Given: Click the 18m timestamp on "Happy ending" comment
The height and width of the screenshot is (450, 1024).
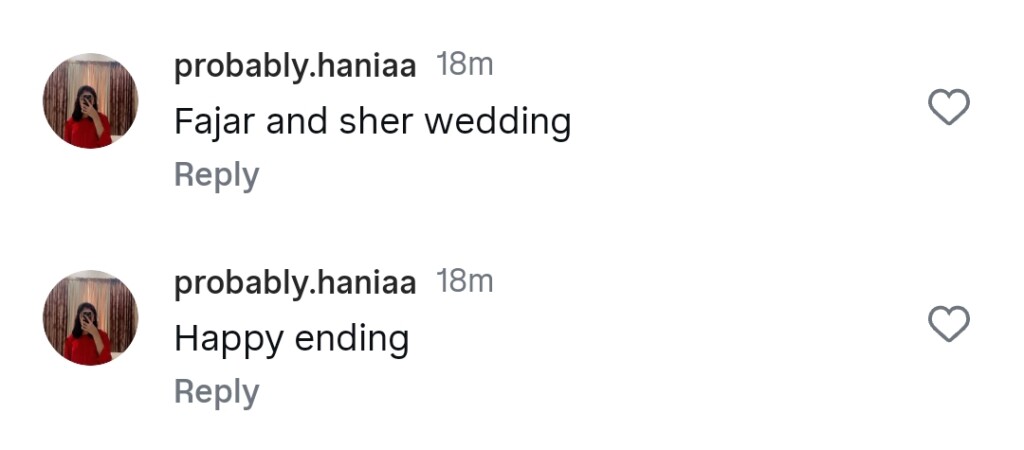Looking at the screenshot, I should [465, 282].
